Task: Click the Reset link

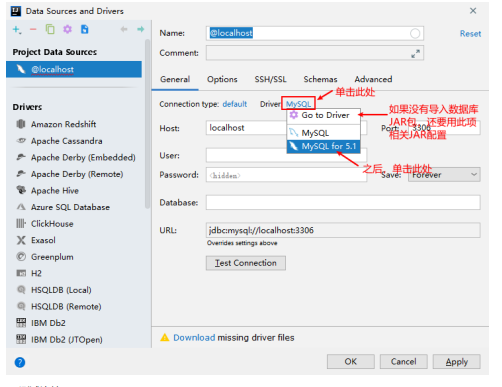Action: pyautogui.click(x=470, y=34)
